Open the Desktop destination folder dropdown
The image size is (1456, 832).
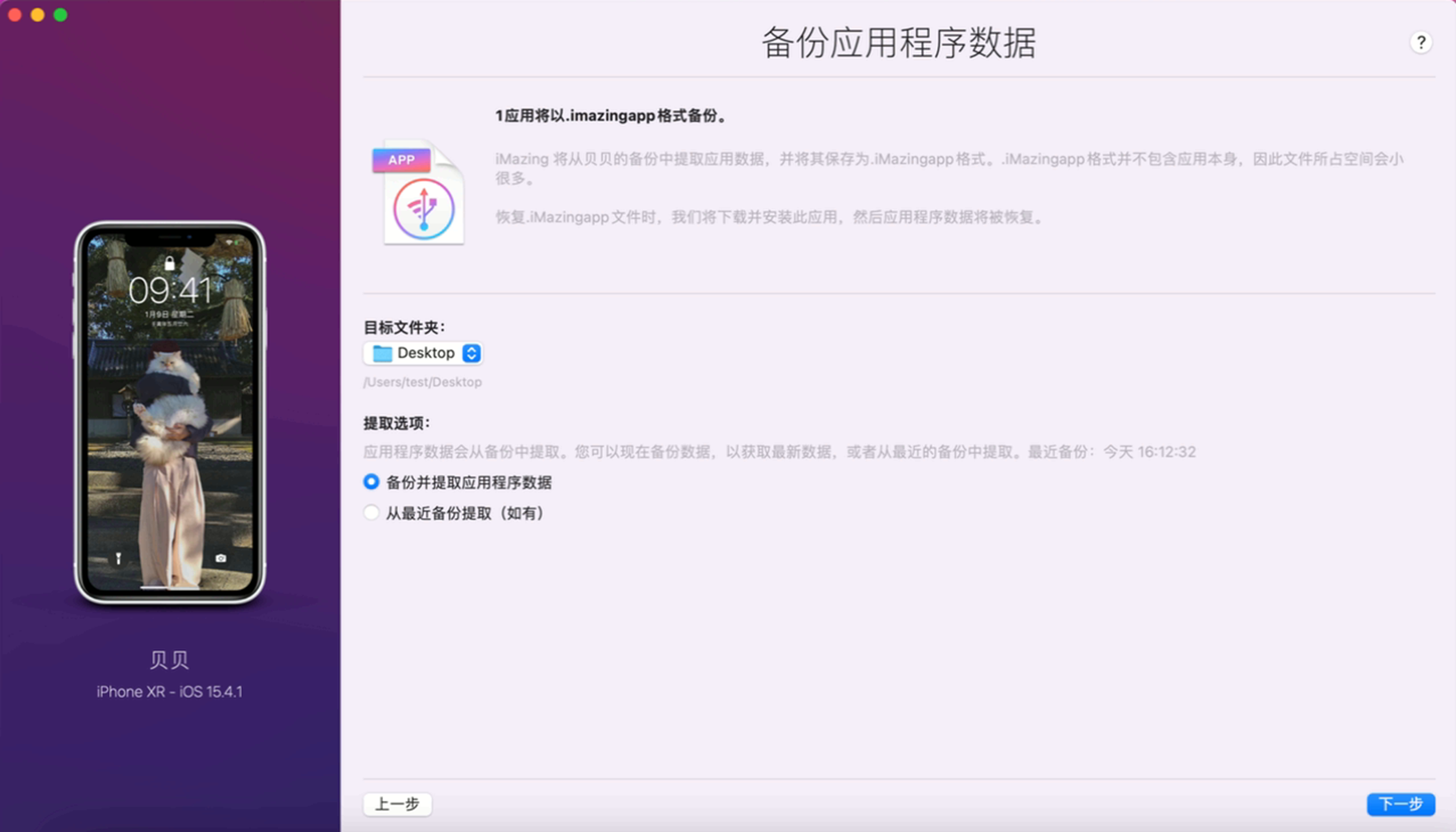coord(423,353)
